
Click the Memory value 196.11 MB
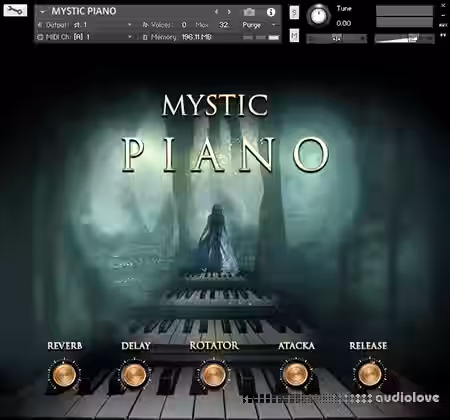[197, 37]
